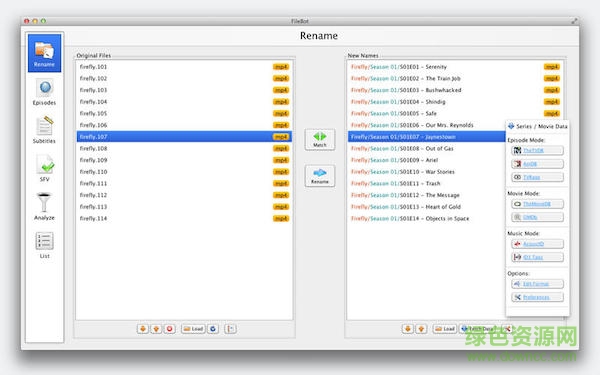This screenshot has height=375, width=600.
Task: Click the Fetch Data button
Action: 478,329
